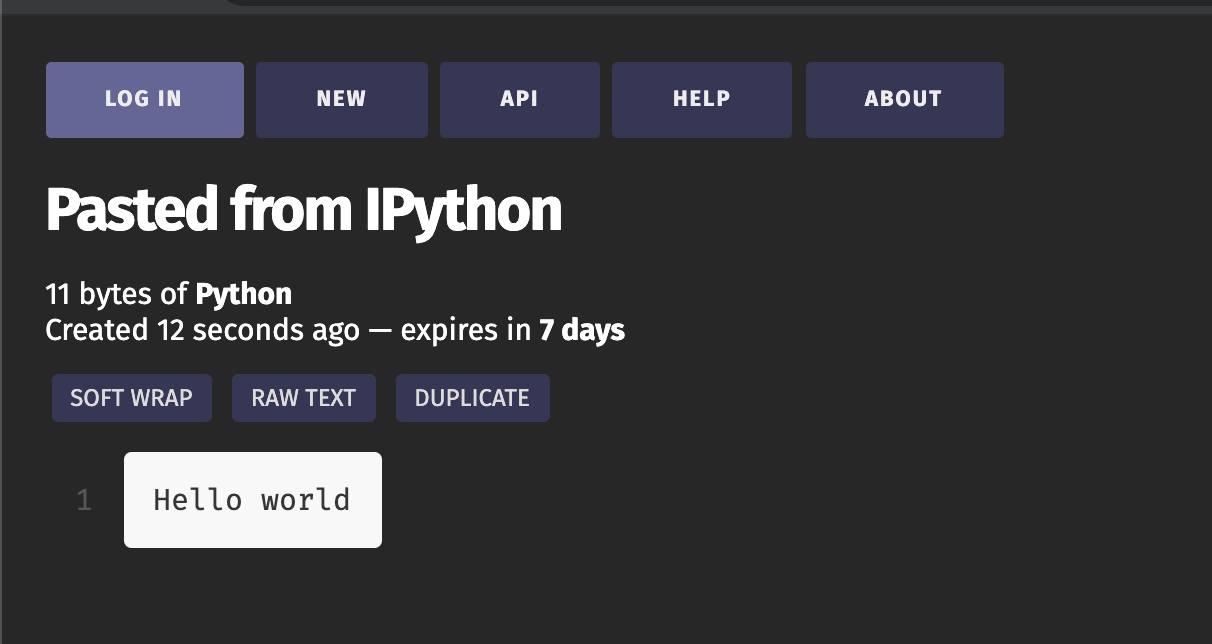
Task: Click the '7 days' expiration text
Action: coord(580,329)
